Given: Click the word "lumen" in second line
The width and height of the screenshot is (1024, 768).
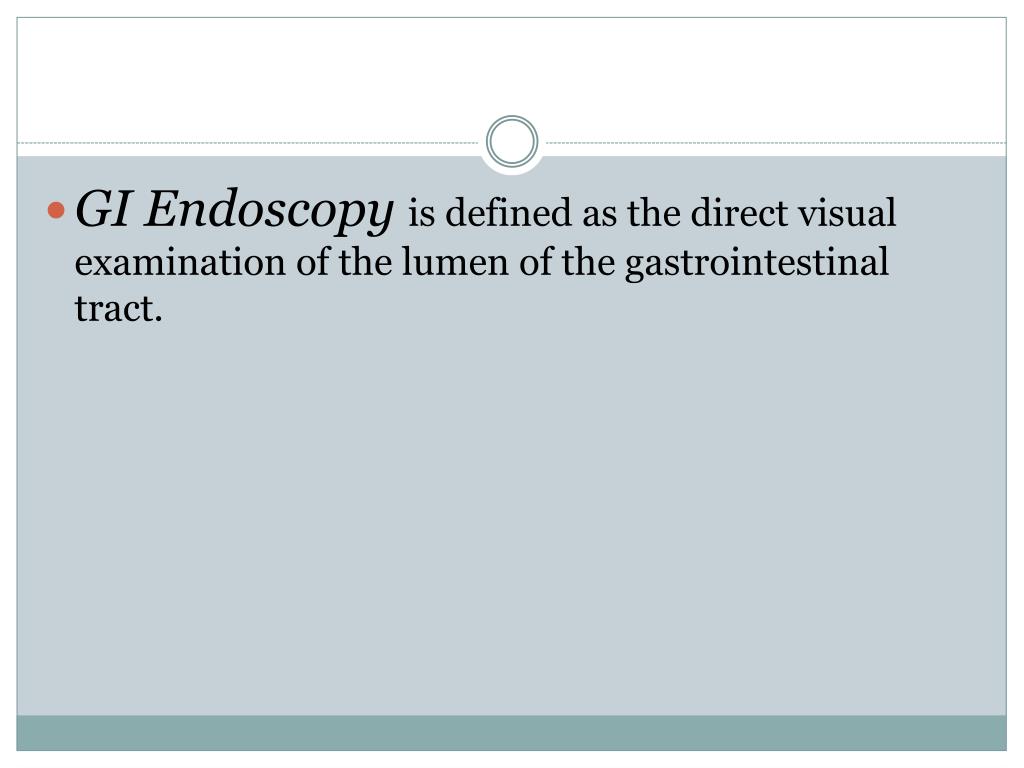Looking at the screenshot, I should coord(455,262).
